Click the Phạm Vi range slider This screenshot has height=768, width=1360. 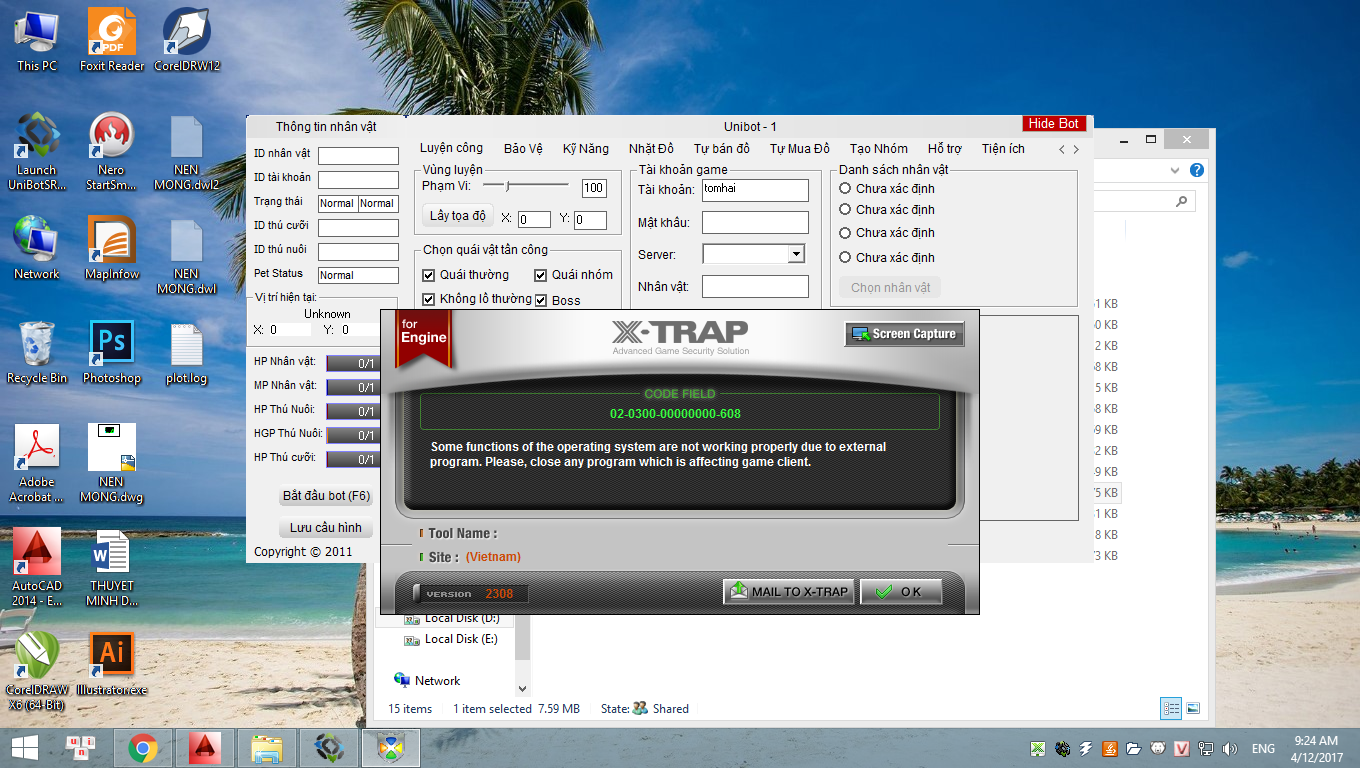click(x=526, y=186)
